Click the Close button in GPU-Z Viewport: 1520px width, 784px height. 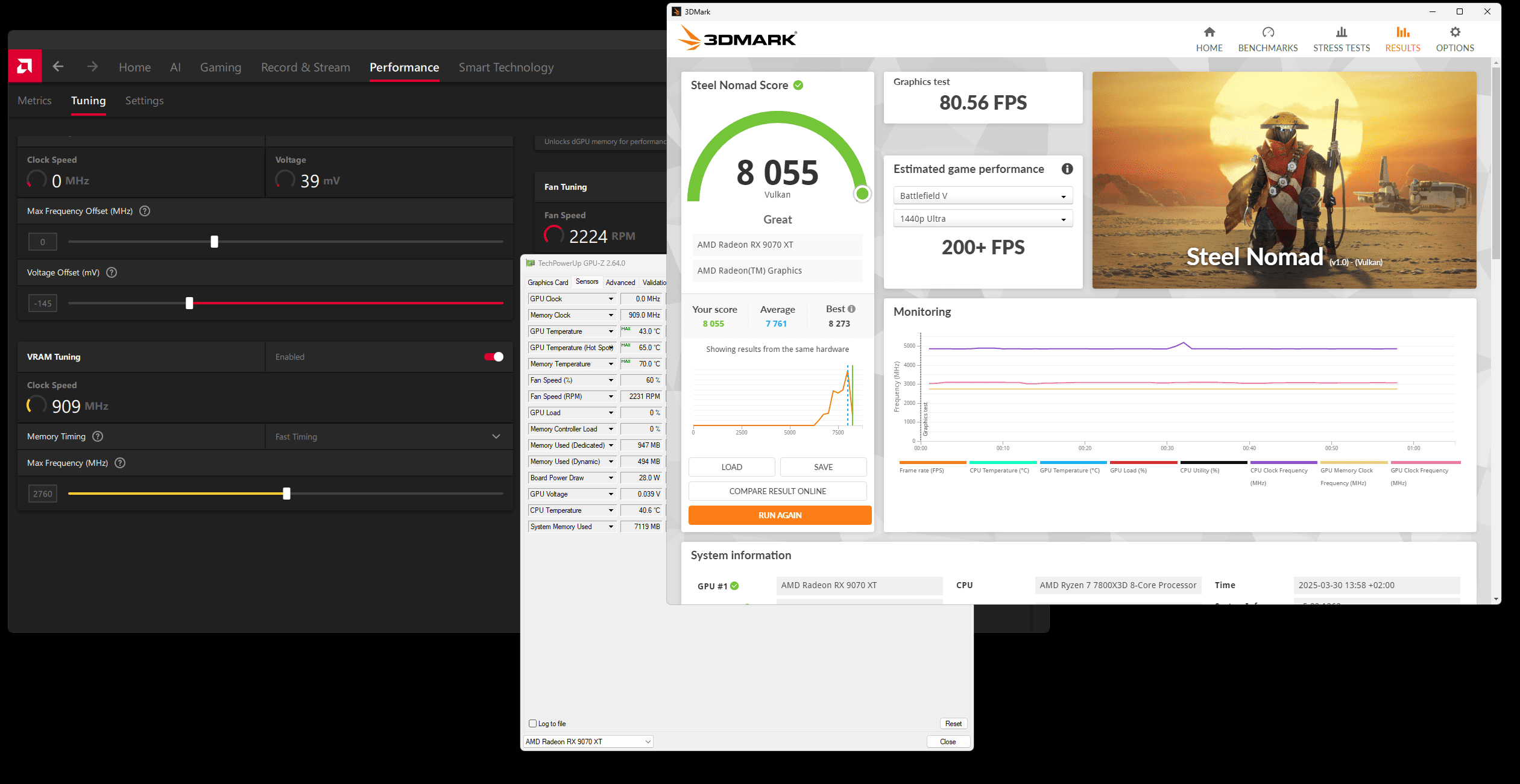(x=948, y=742)
